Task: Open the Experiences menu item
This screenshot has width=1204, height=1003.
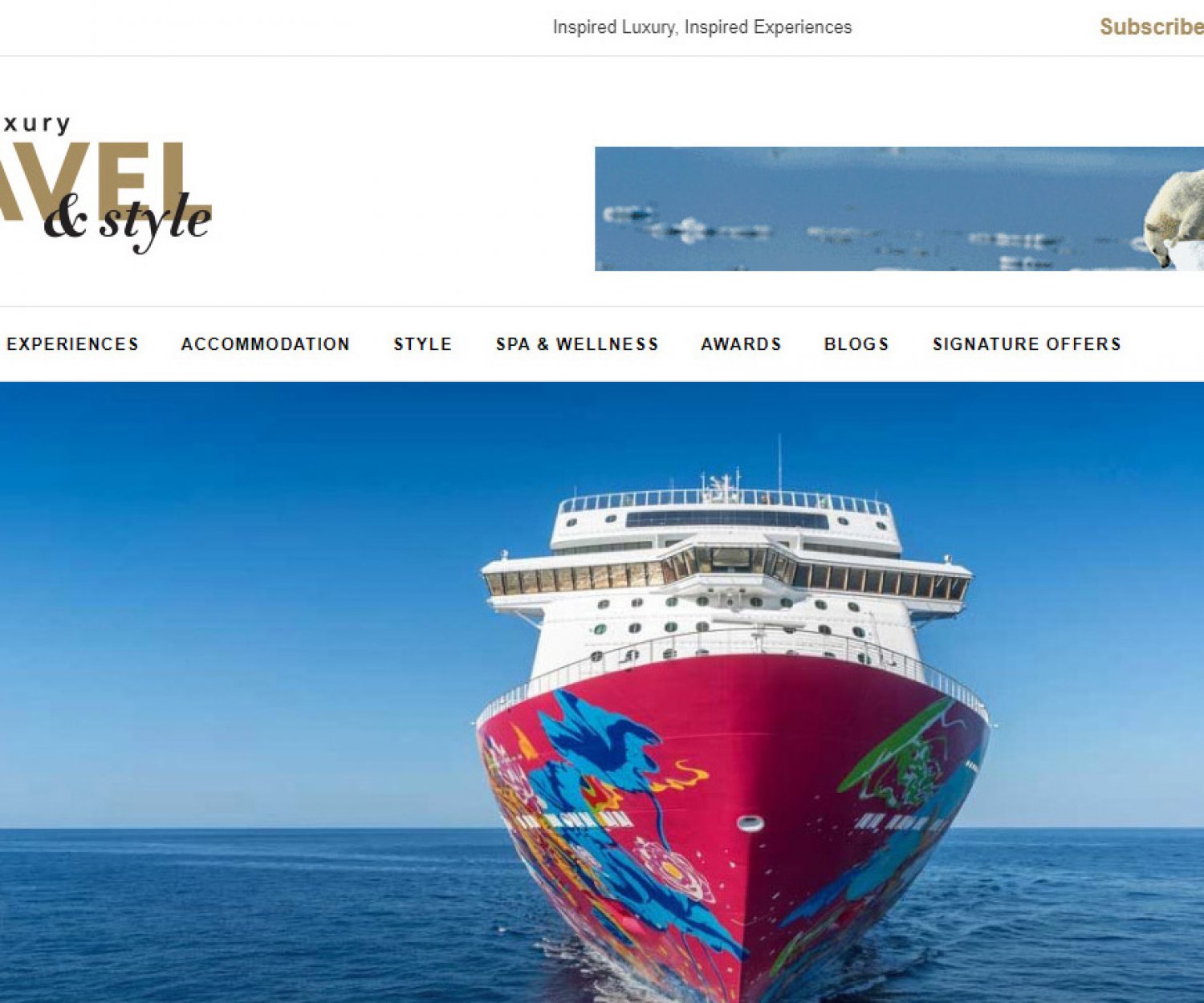Action: [72, 344]
